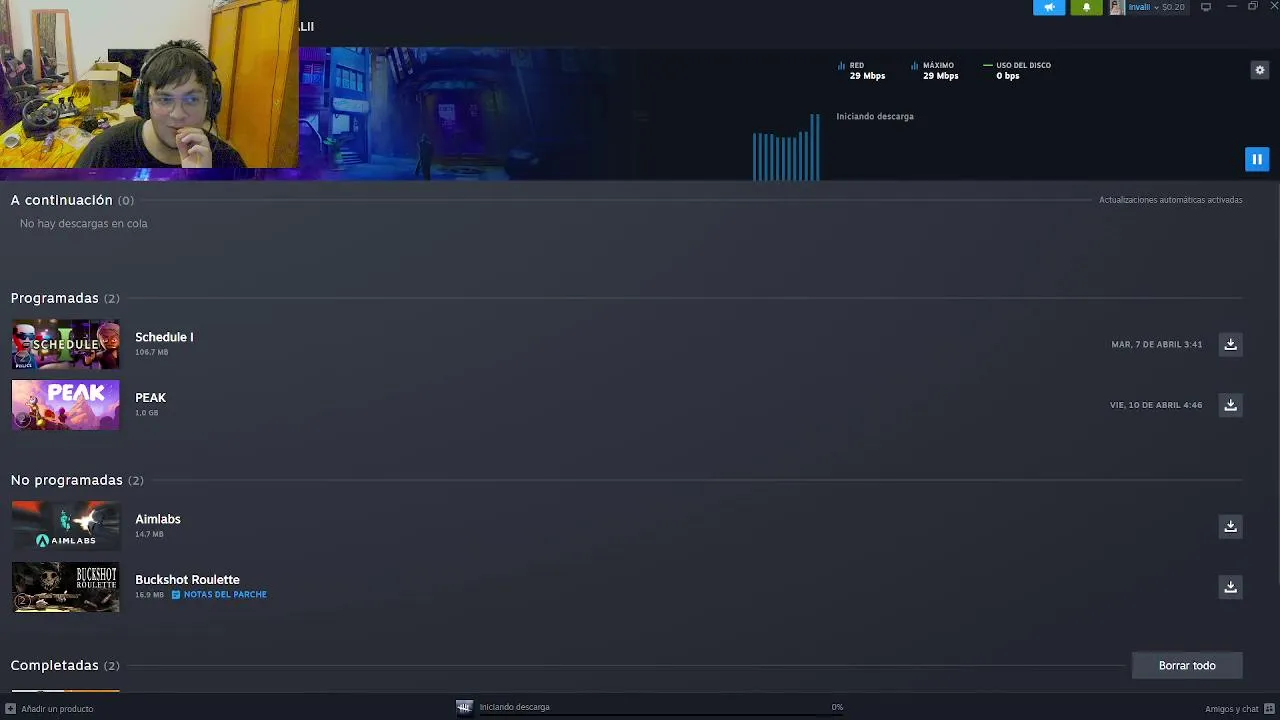Click the MÁXIMO peak speed stat

pyautogui.click(x=935, y=70)
